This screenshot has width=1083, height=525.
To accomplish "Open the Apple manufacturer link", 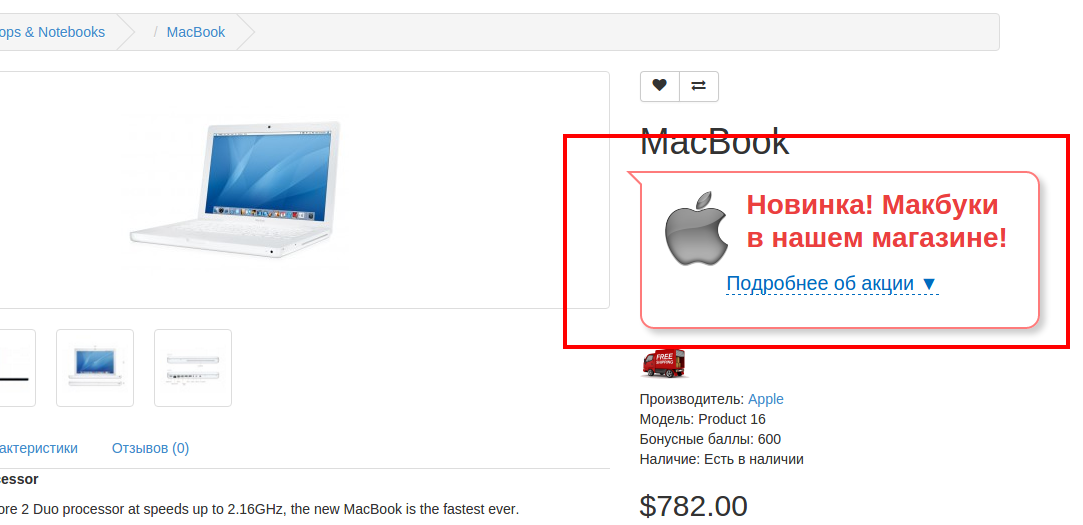I will click(766, 399).
